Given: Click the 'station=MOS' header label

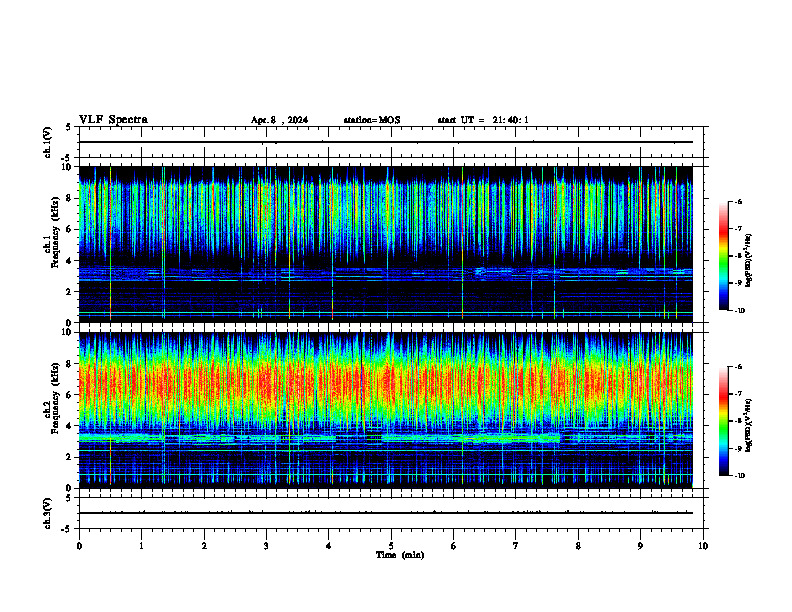Looking at the screenshot, I should [372, 120].
